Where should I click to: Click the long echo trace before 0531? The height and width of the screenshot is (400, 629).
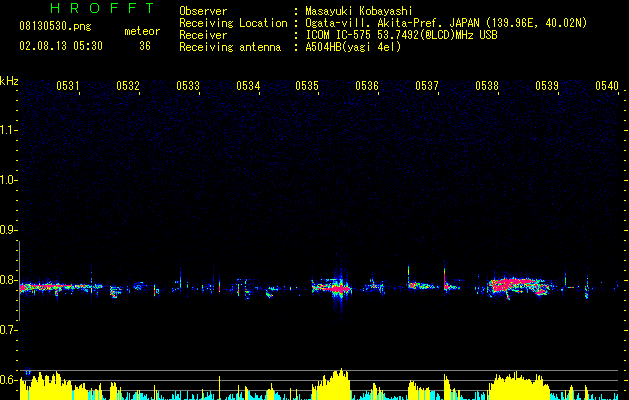[60, 287]
